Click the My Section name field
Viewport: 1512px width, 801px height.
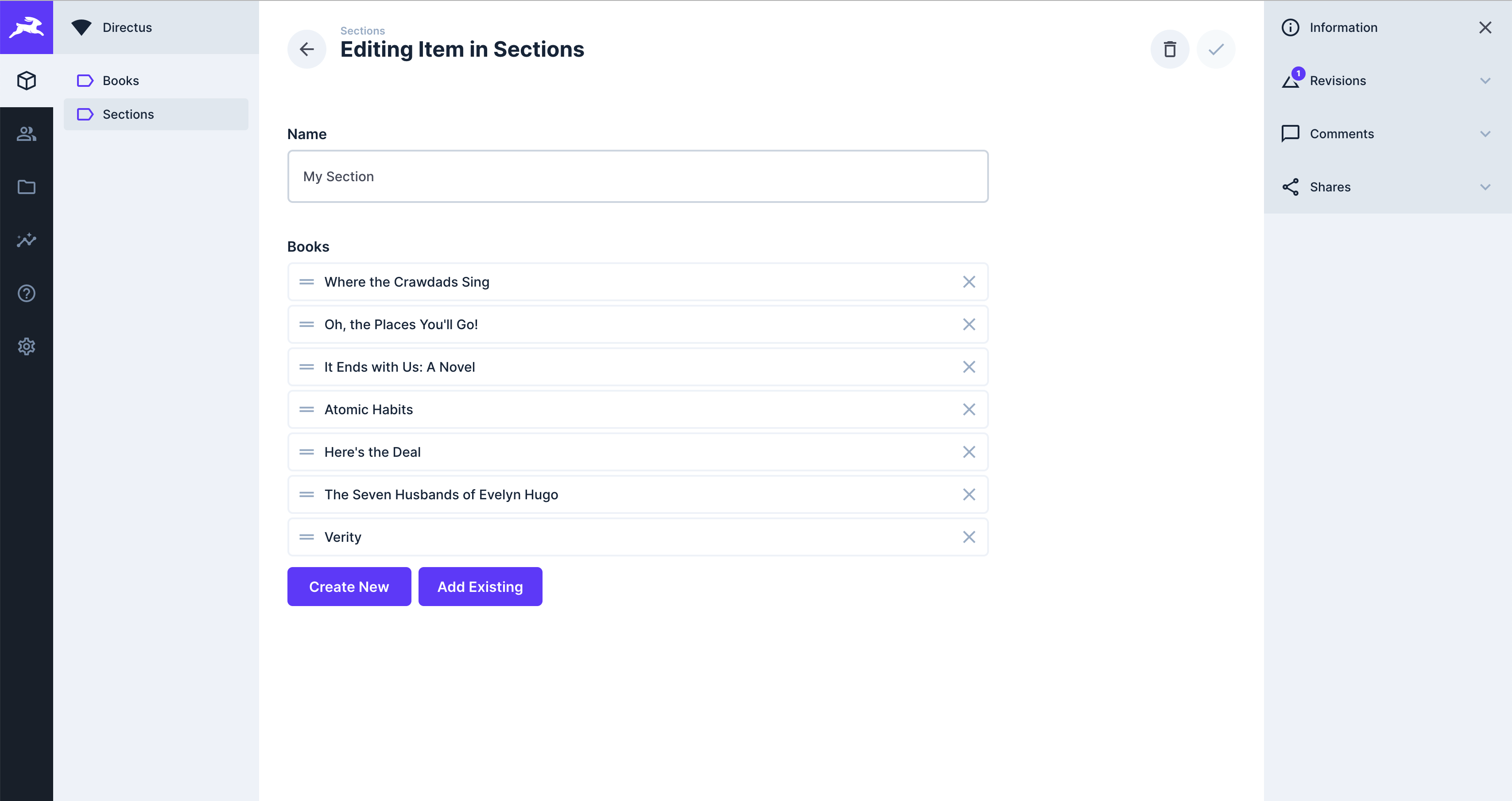point(637,176)
